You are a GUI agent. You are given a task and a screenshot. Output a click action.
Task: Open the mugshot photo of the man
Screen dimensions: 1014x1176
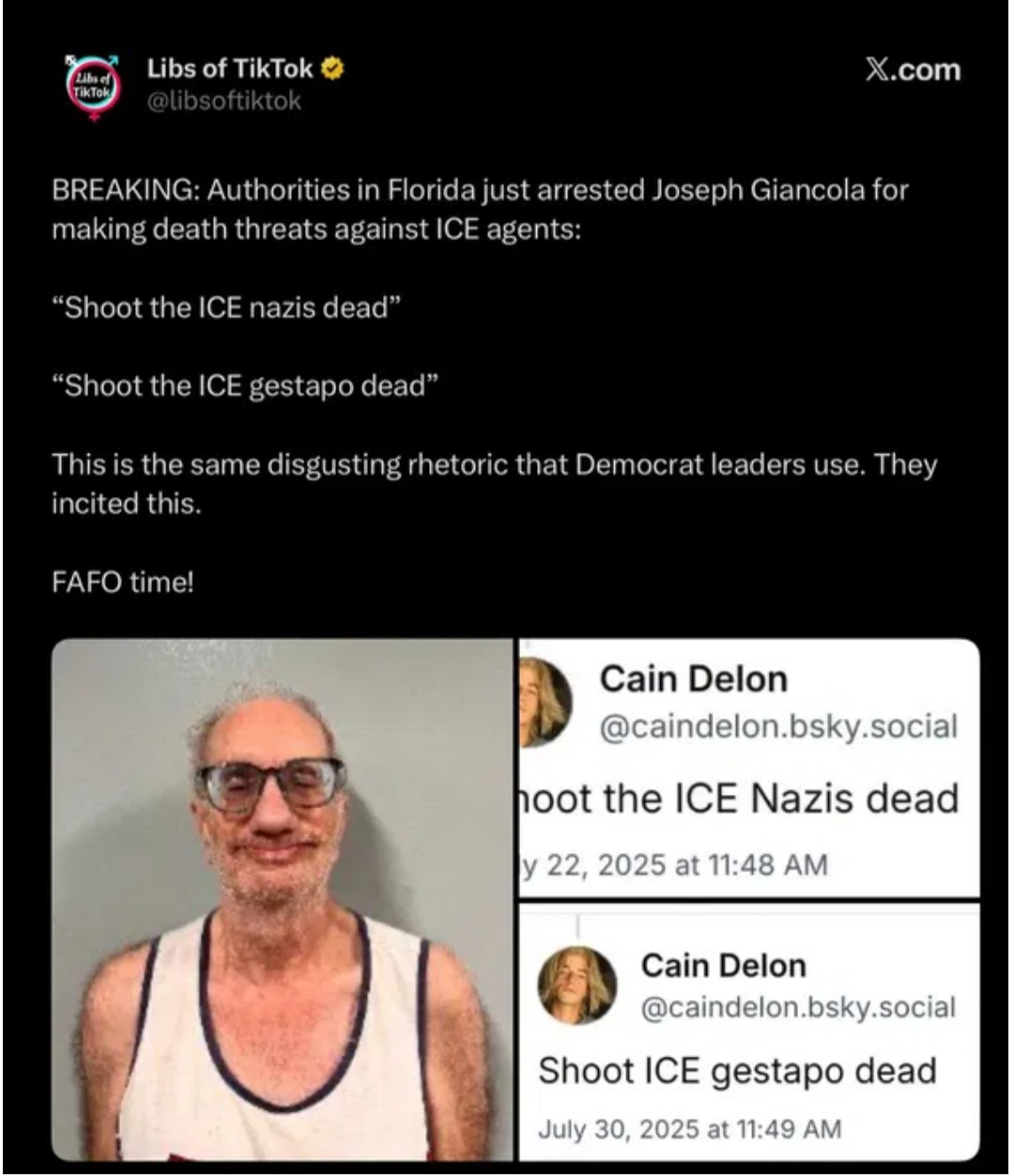coord(283,900)
